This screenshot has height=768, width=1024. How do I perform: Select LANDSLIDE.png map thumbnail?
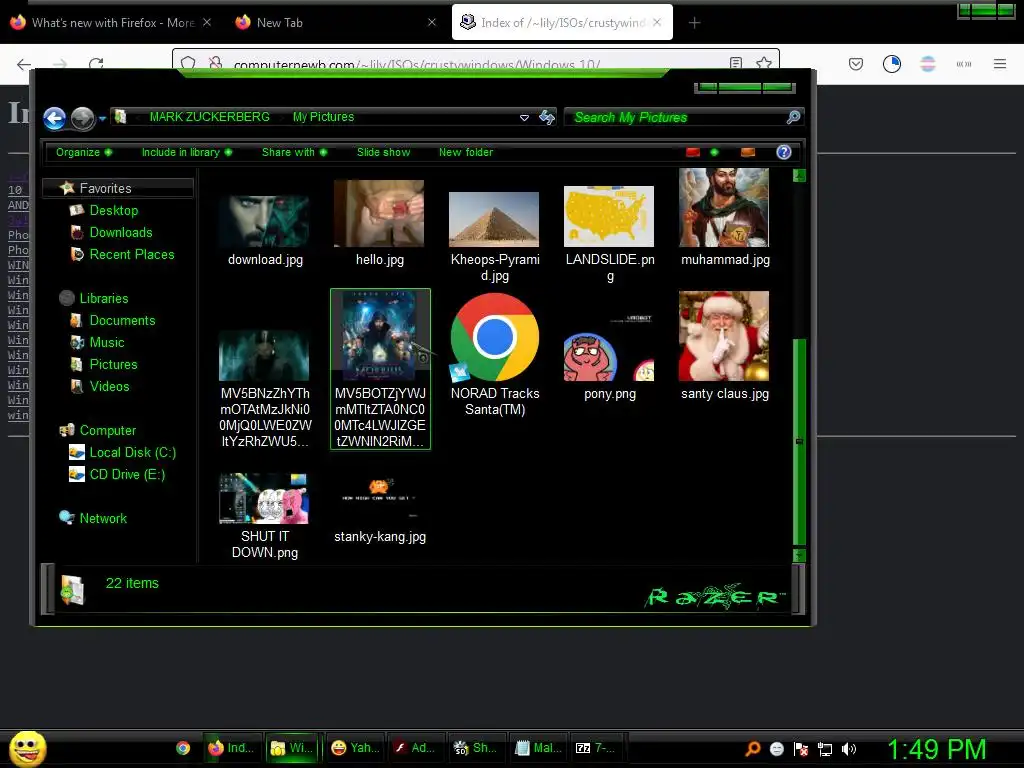pyautogui.click(x=609, y=216)
